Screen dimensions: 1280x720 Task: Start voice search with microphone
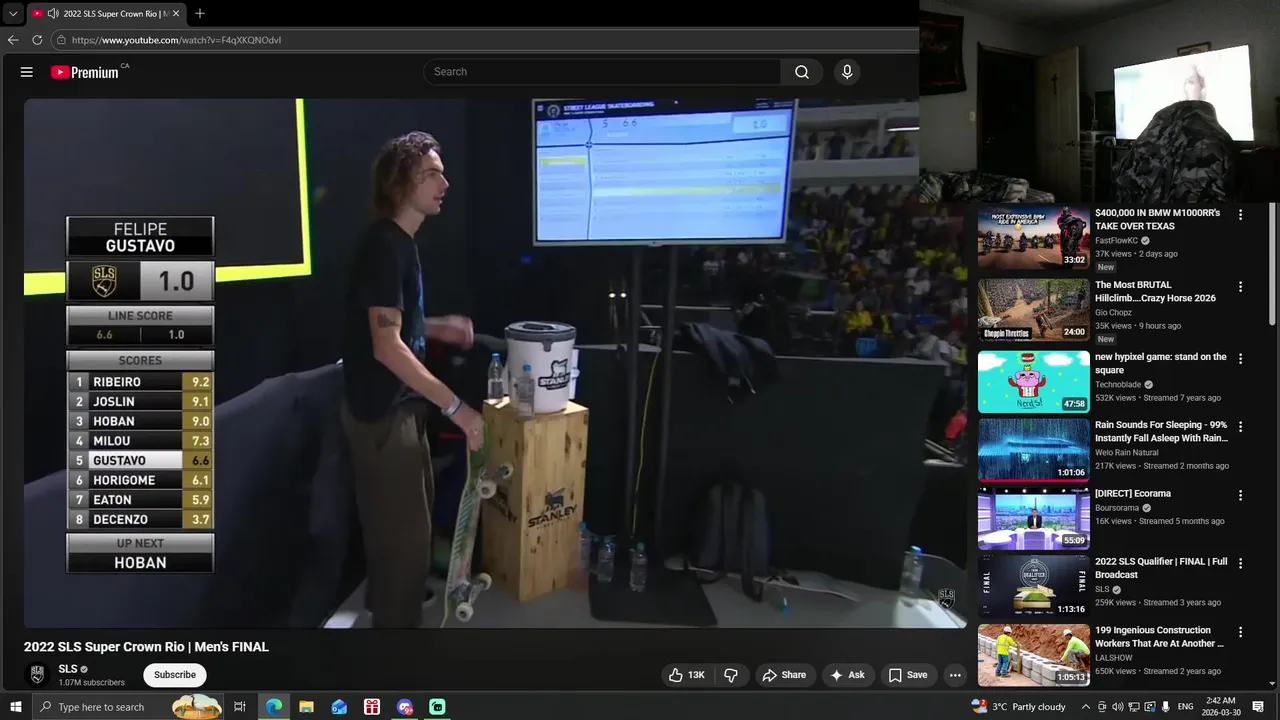(847, 72)
